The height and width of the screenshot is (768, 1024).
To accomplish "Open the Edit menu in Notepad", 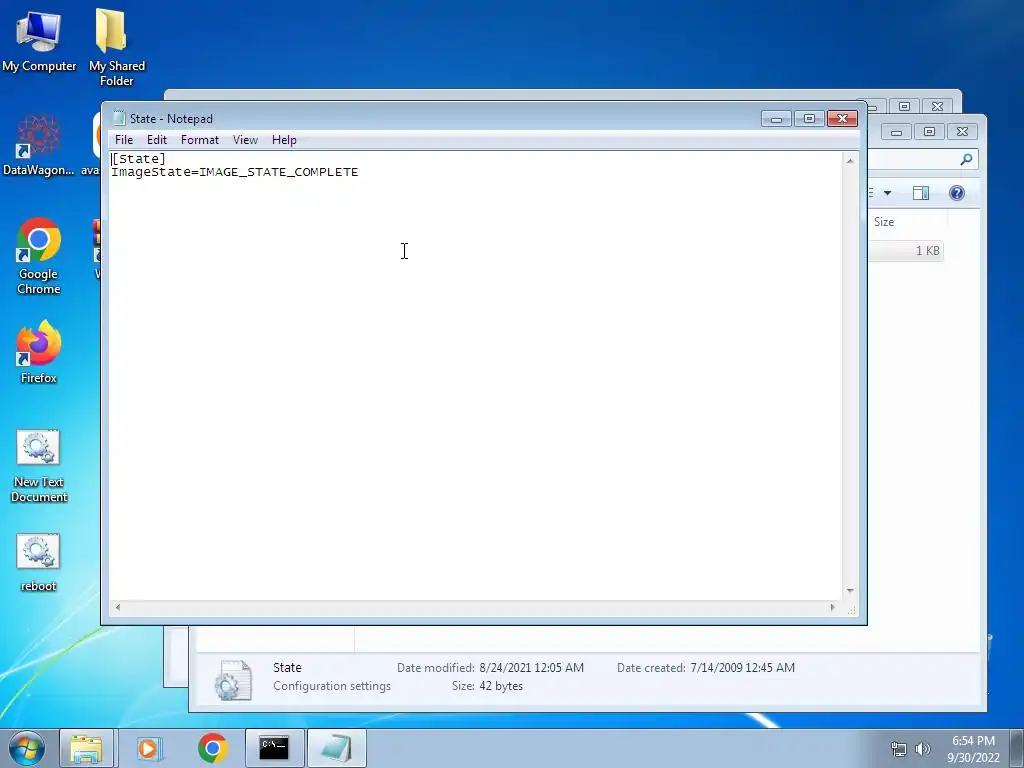I will (157, 140).
